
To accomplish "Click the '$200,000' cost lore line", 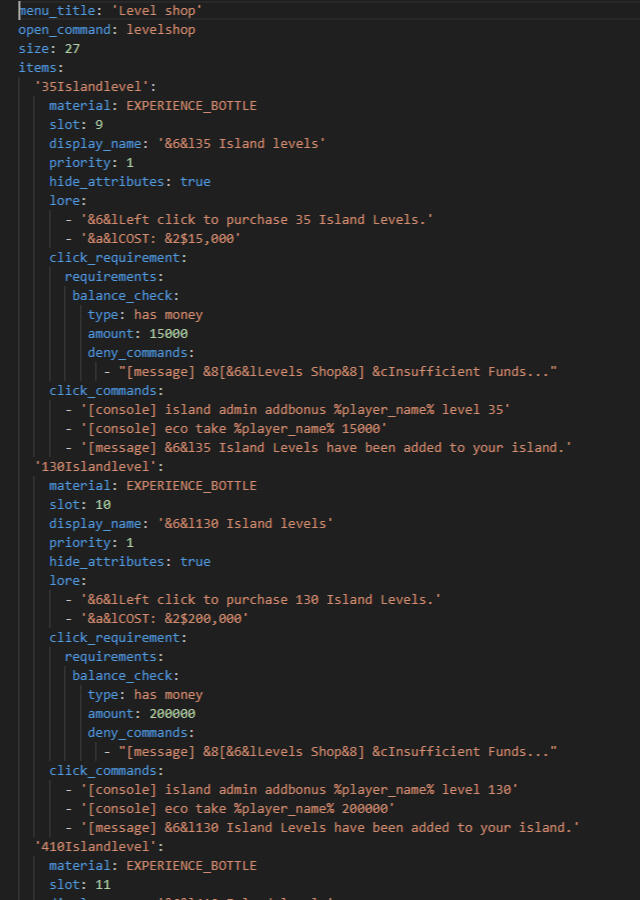I will [168, 618].
